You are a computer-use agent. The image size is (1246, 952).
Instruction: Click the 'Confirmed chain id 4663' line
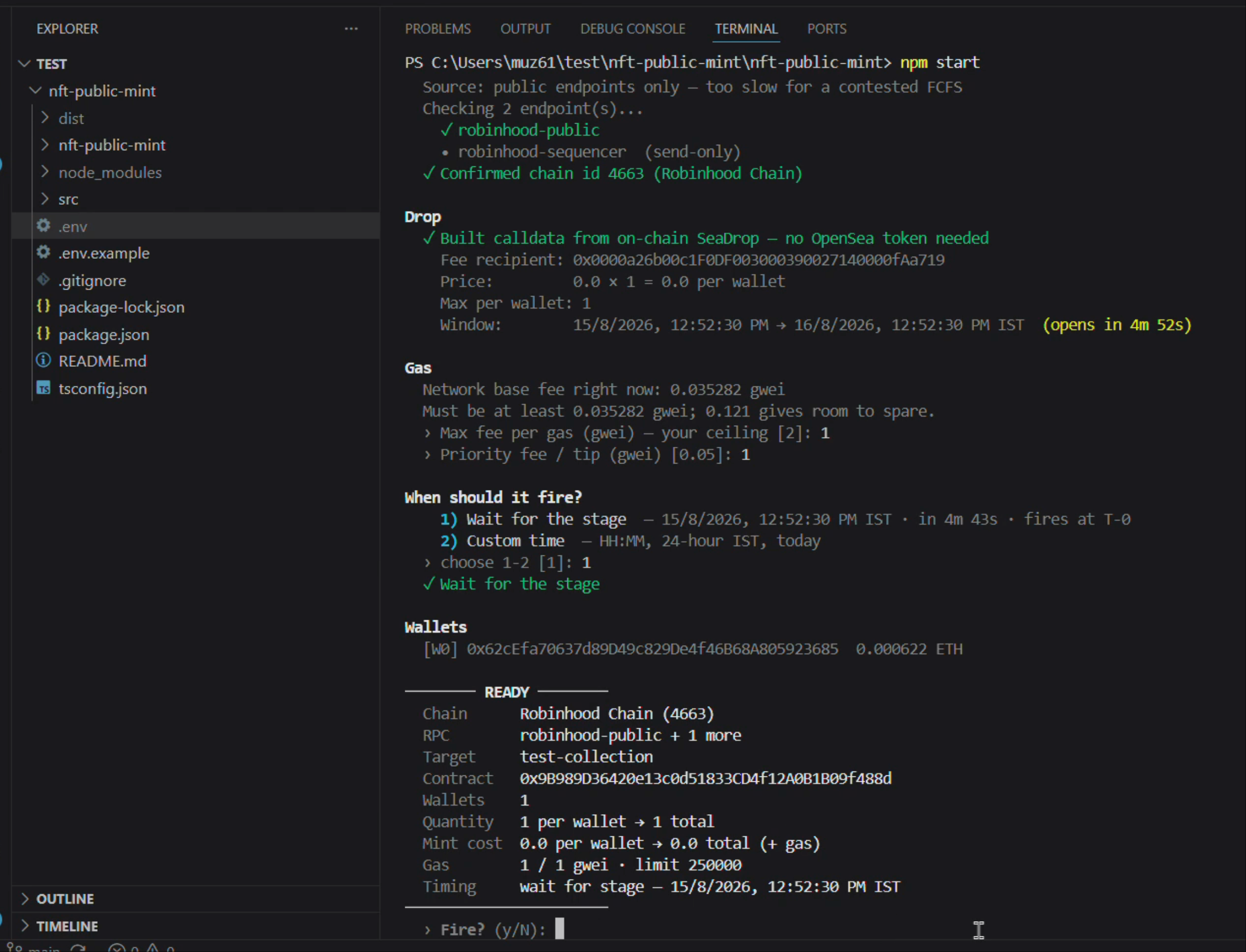pyautogui.click(x=613, y=173)
